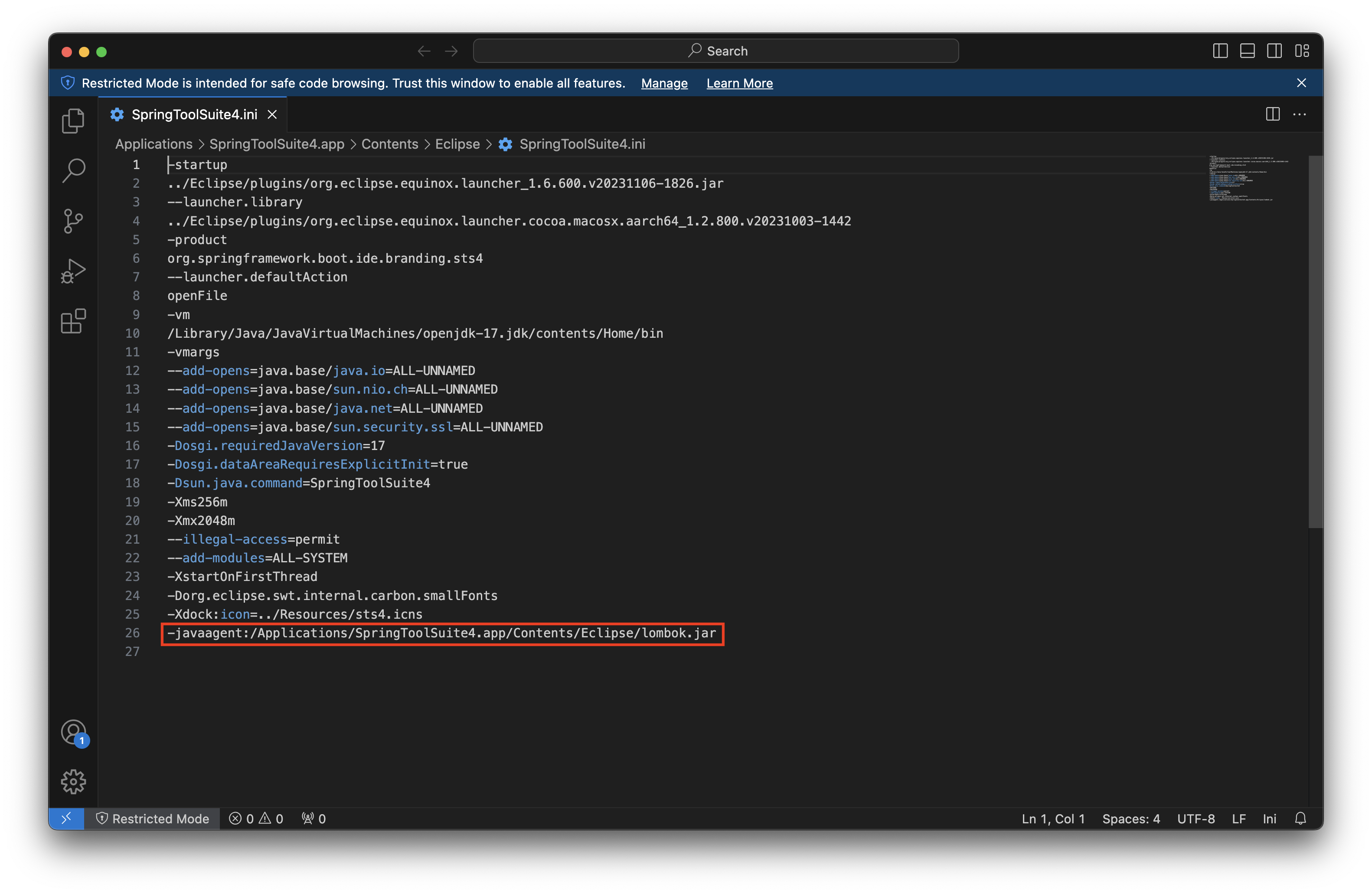Click the Manage link in banner

click(x=664, y=83)
